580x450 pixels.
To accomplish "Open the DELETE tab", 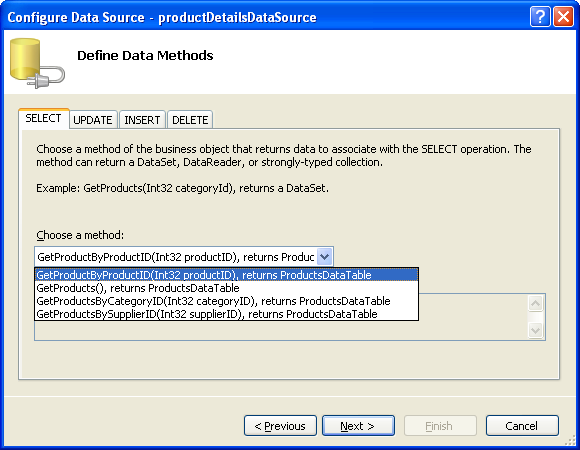I will pyautogui.click(x=190, y=120).
